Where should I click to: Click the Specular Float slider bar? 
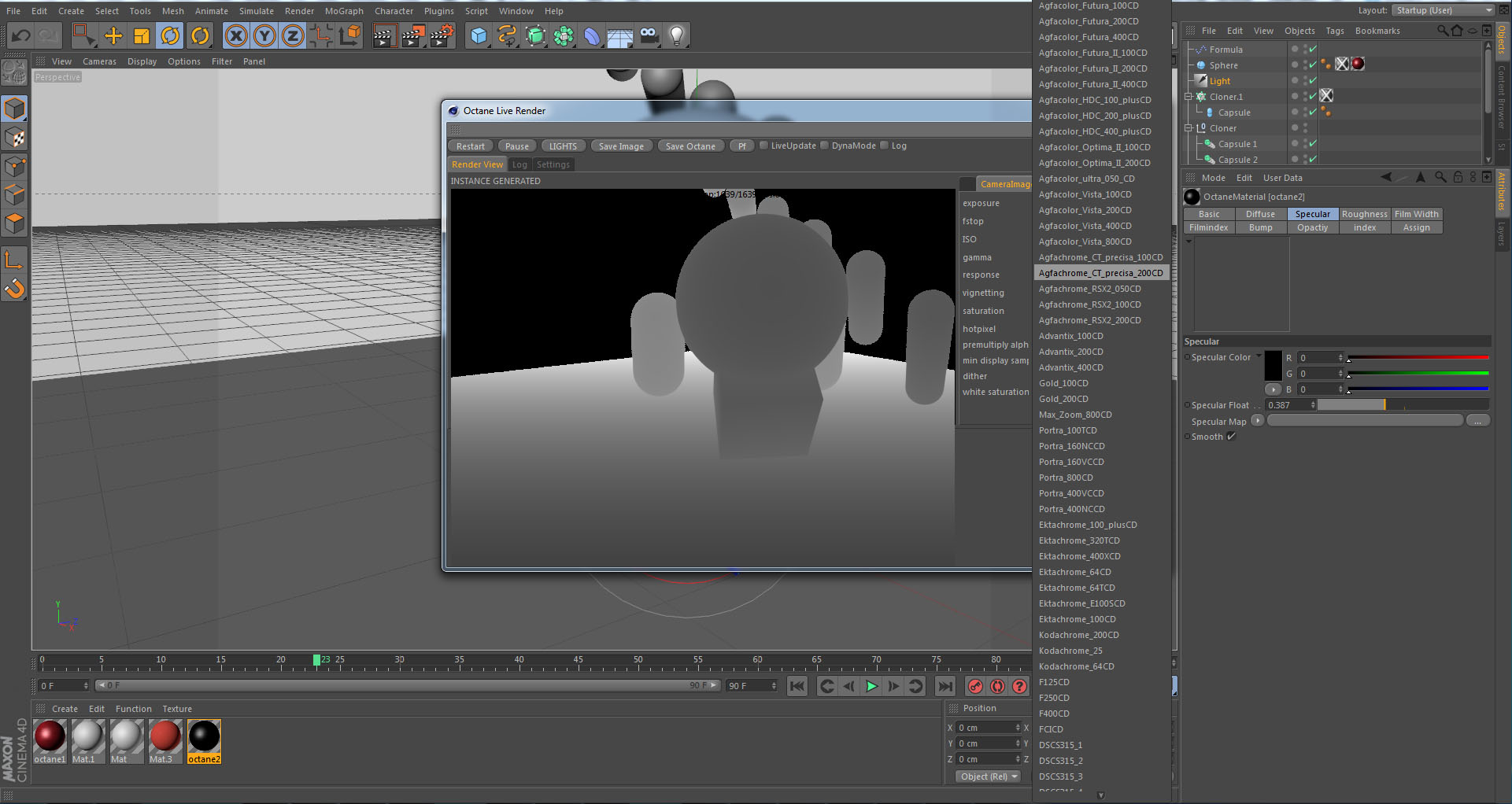point(1403,404)
